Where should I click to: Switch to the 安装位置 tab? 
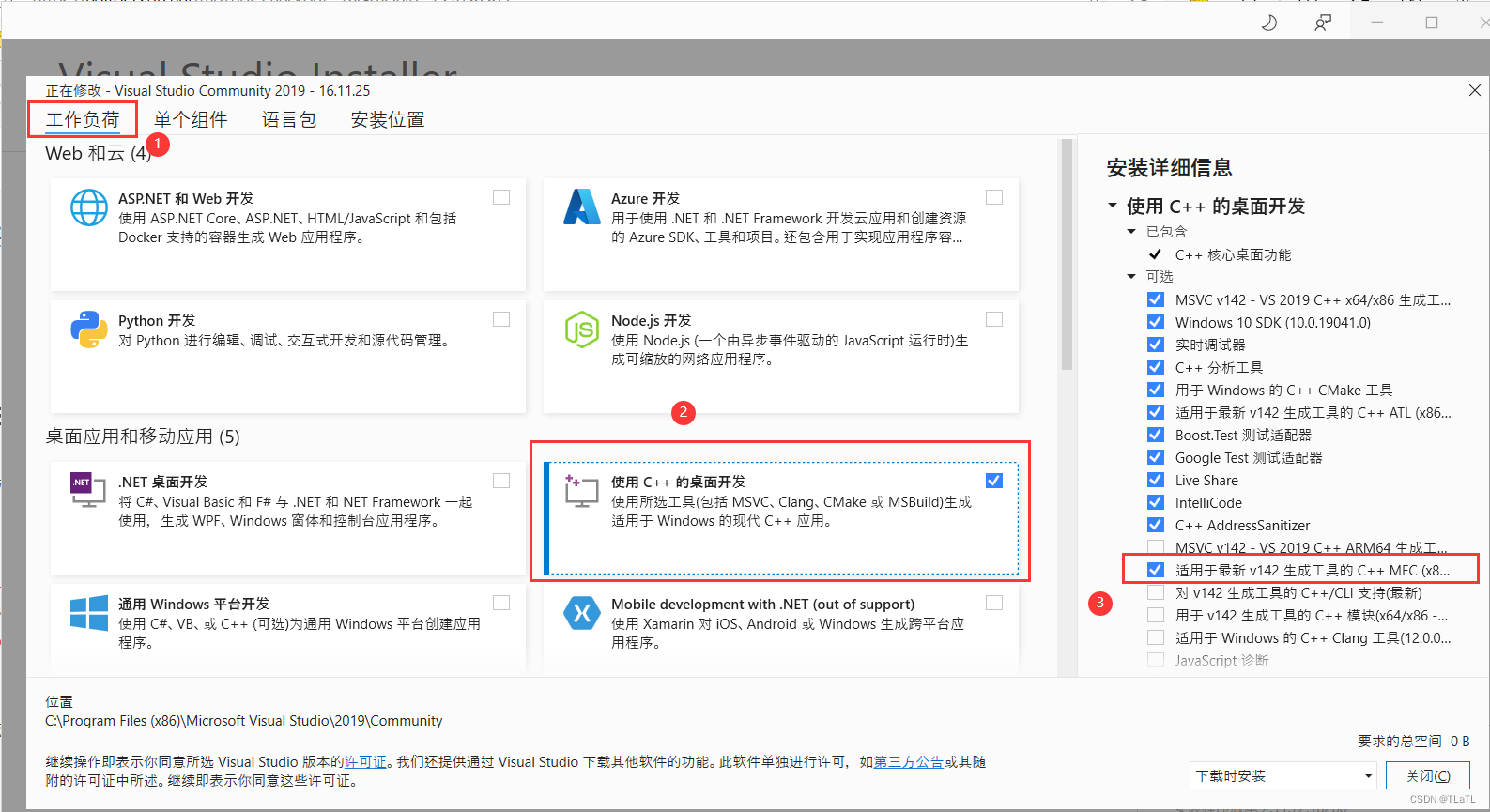pos(388,119)
